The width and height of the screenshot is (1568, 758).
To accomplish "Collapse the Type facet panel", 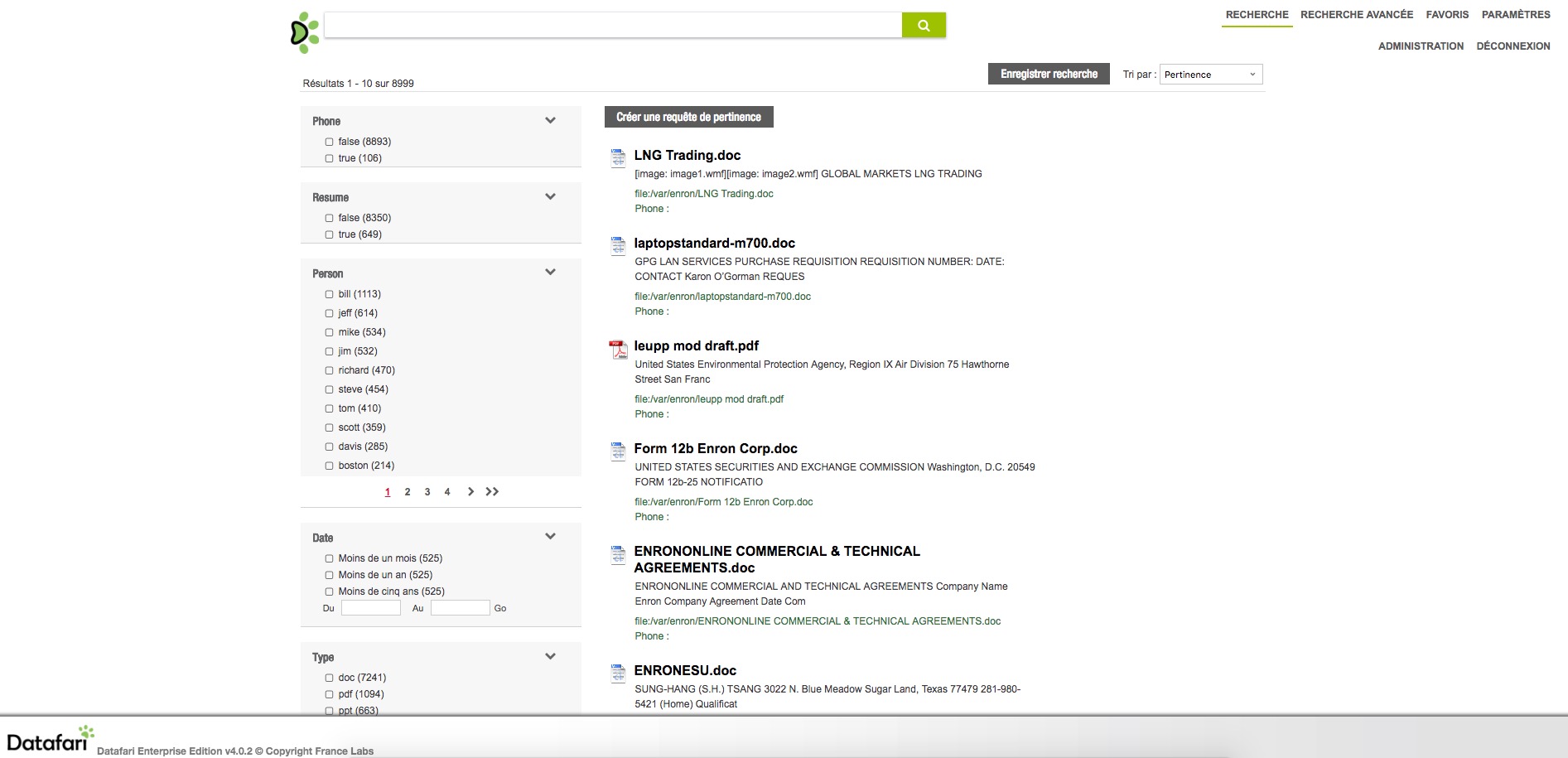I will 550,656.
